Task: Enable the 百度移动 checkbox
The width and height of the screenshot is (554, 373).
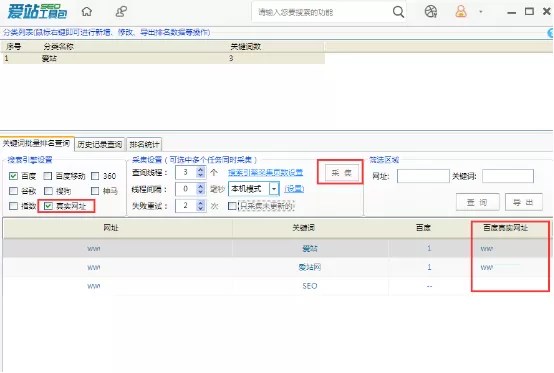Action: (48, 176)
